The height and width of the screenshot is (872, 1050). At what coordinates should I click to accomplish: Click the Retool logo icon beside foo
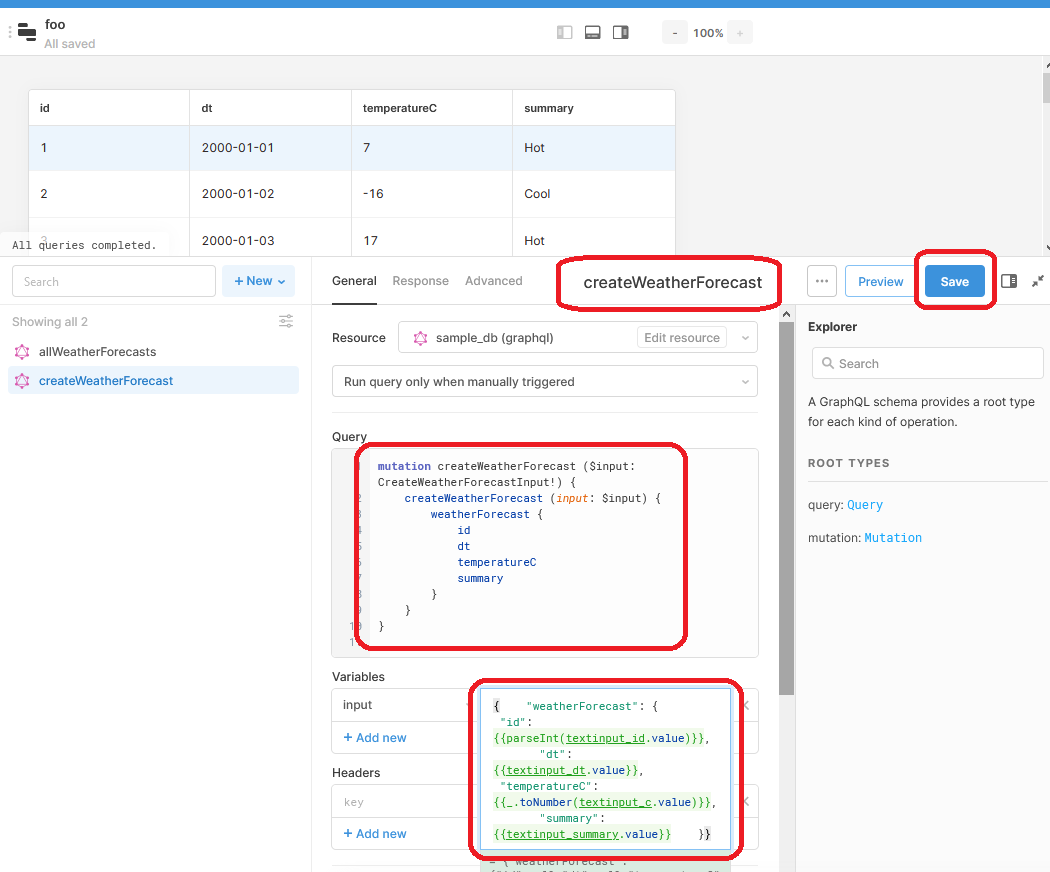coord(27,31)
